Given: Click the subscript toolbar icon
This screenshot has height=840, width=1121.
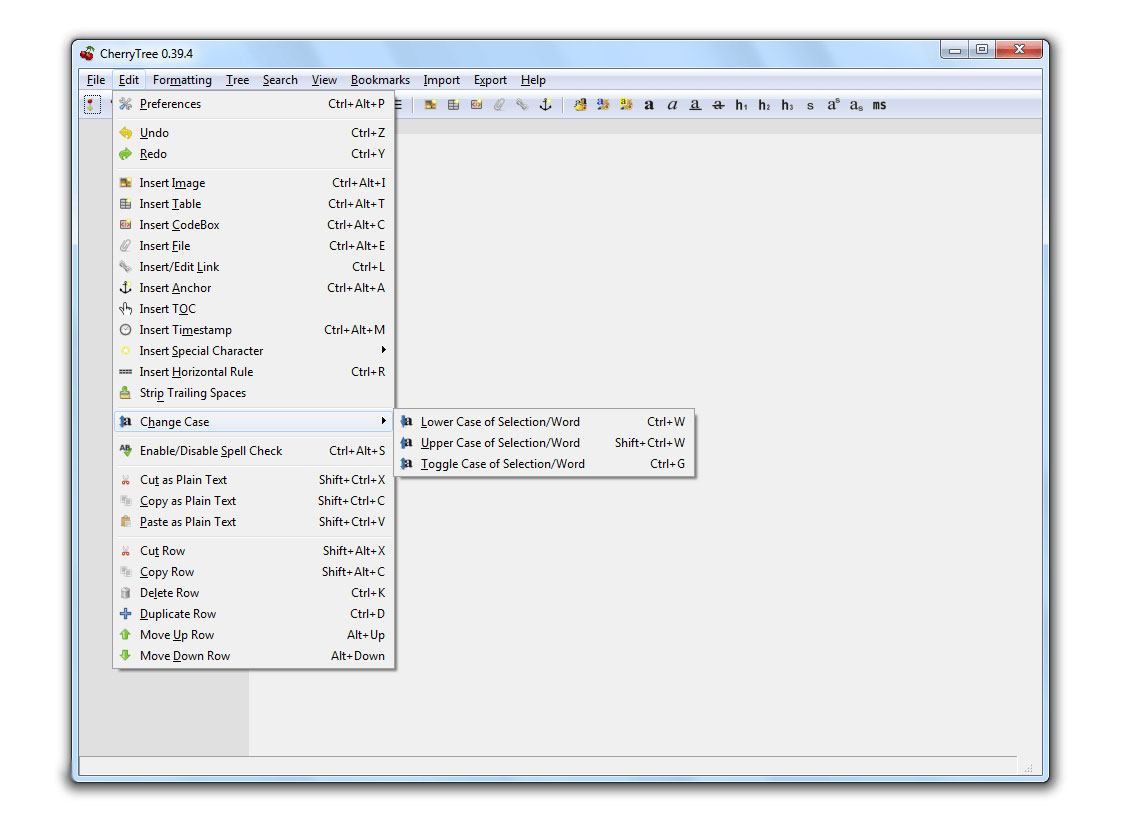Looking at the screenshot, I should (x=856, y=105).
